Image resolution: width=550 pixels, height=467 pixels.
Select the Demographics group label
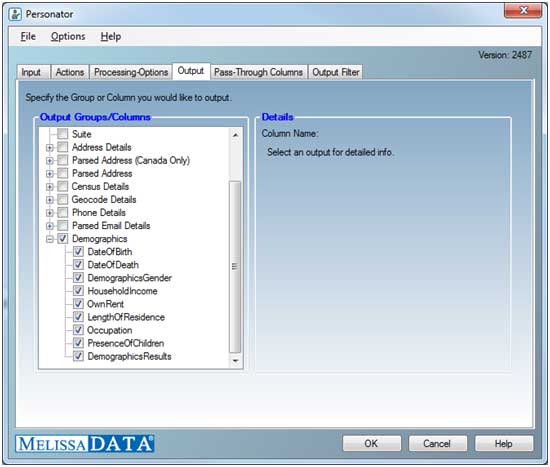pos(100,239)
